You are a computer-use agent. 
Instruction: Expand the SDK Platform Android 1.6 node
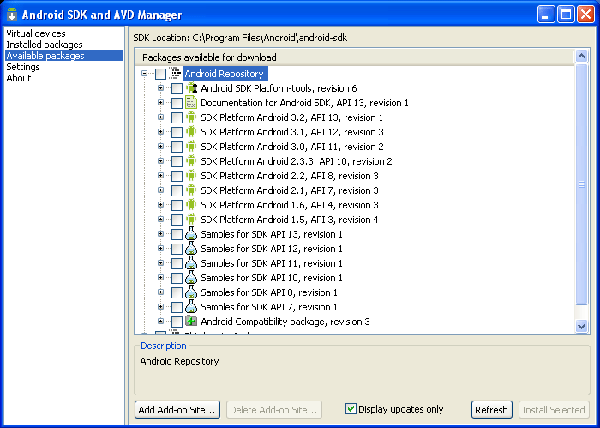161,205
